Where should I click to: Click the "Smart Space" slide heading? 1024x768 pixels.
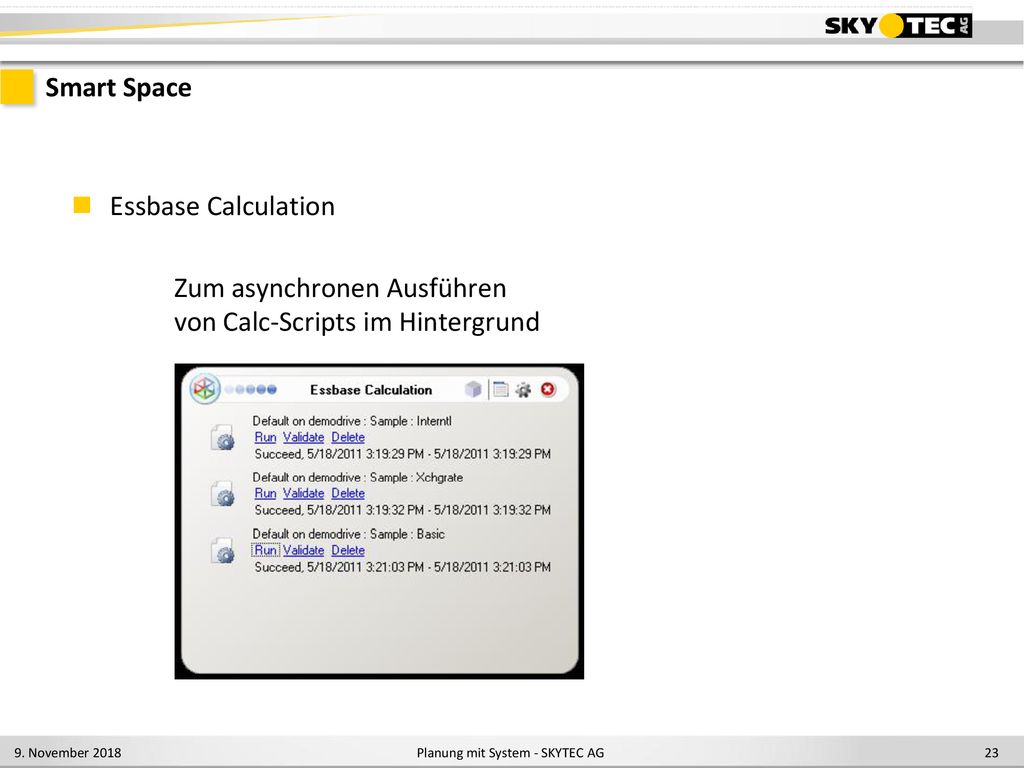(x=118, y=88)
